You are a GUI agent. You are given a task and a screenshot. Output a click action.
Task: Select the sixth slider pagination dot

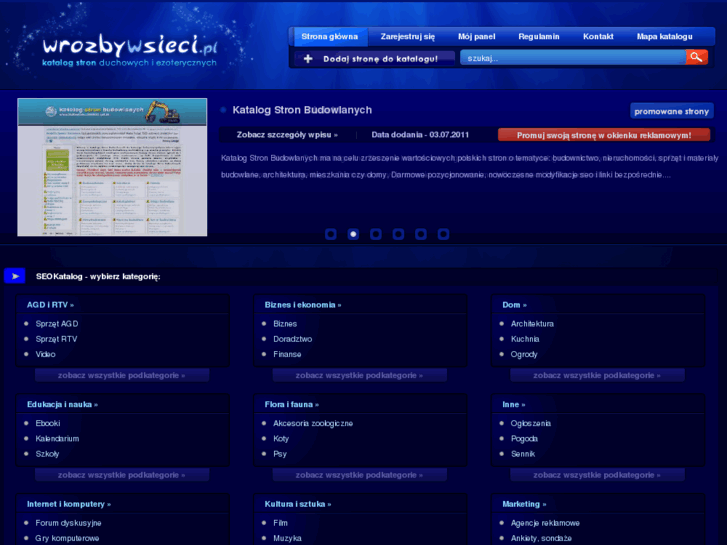(443, 234)
